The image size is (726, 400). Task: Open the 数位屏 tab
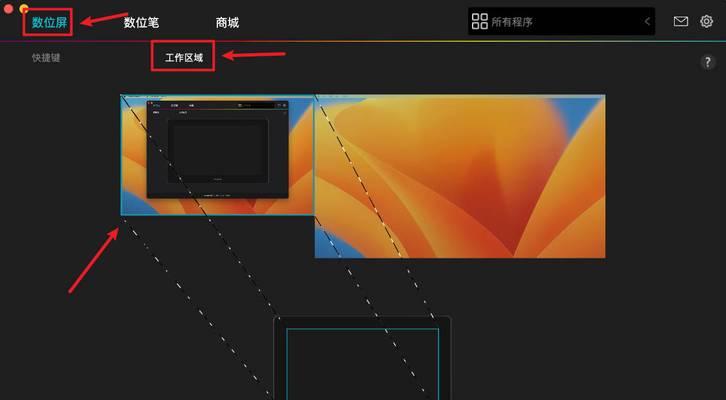click(x=50, y=22)
